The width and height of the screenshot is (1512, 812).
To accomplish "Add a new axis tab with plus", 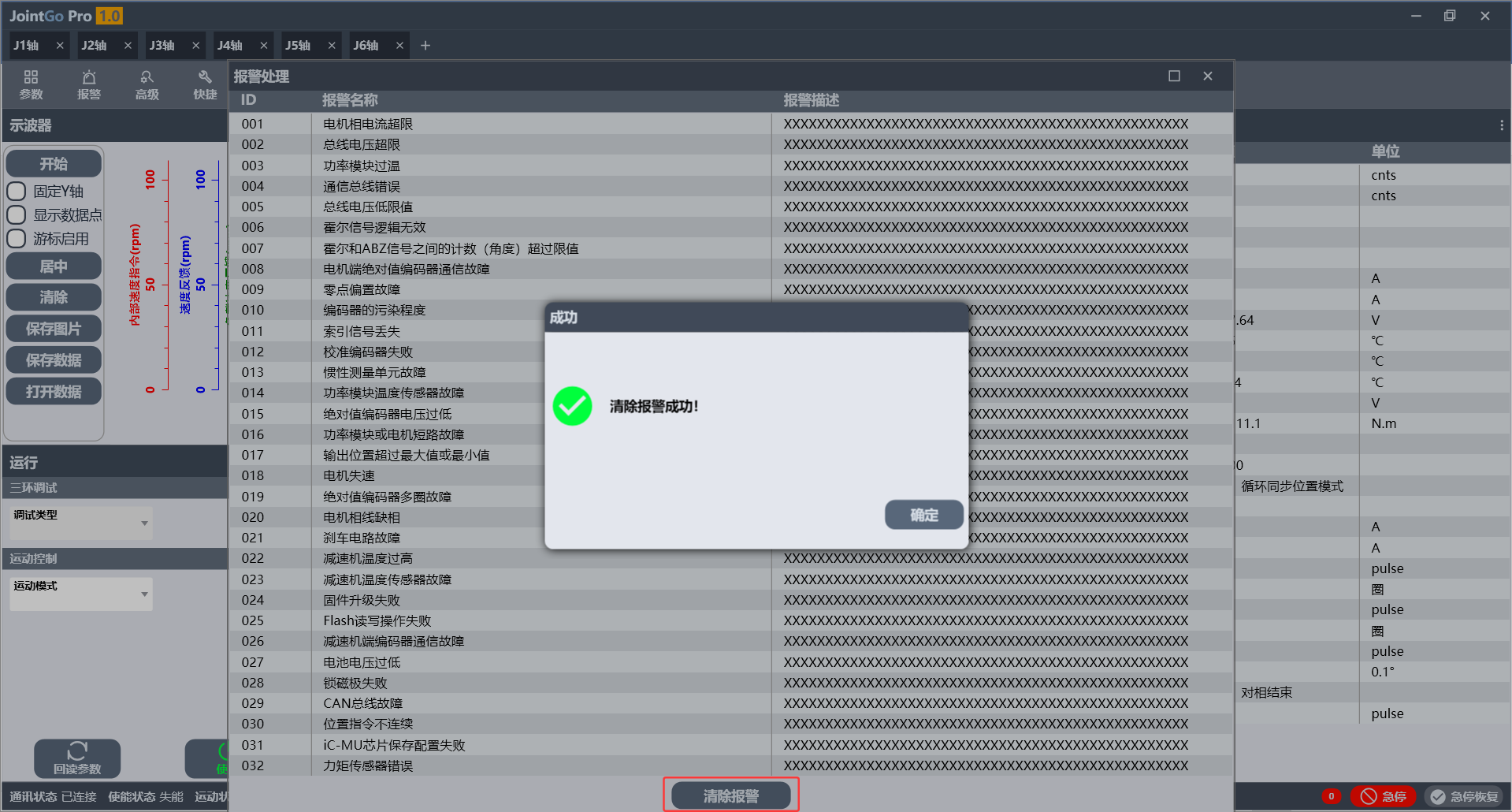I will pos(425,46).
